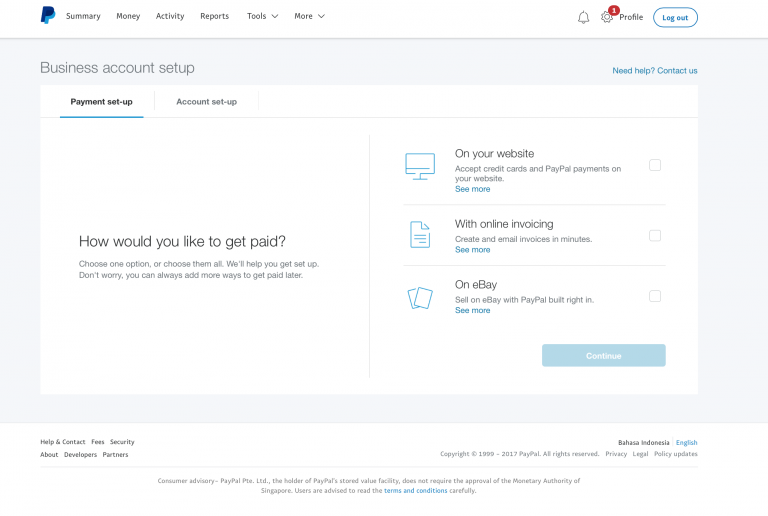
Task: Click See more under On your website
Action: 472,189
